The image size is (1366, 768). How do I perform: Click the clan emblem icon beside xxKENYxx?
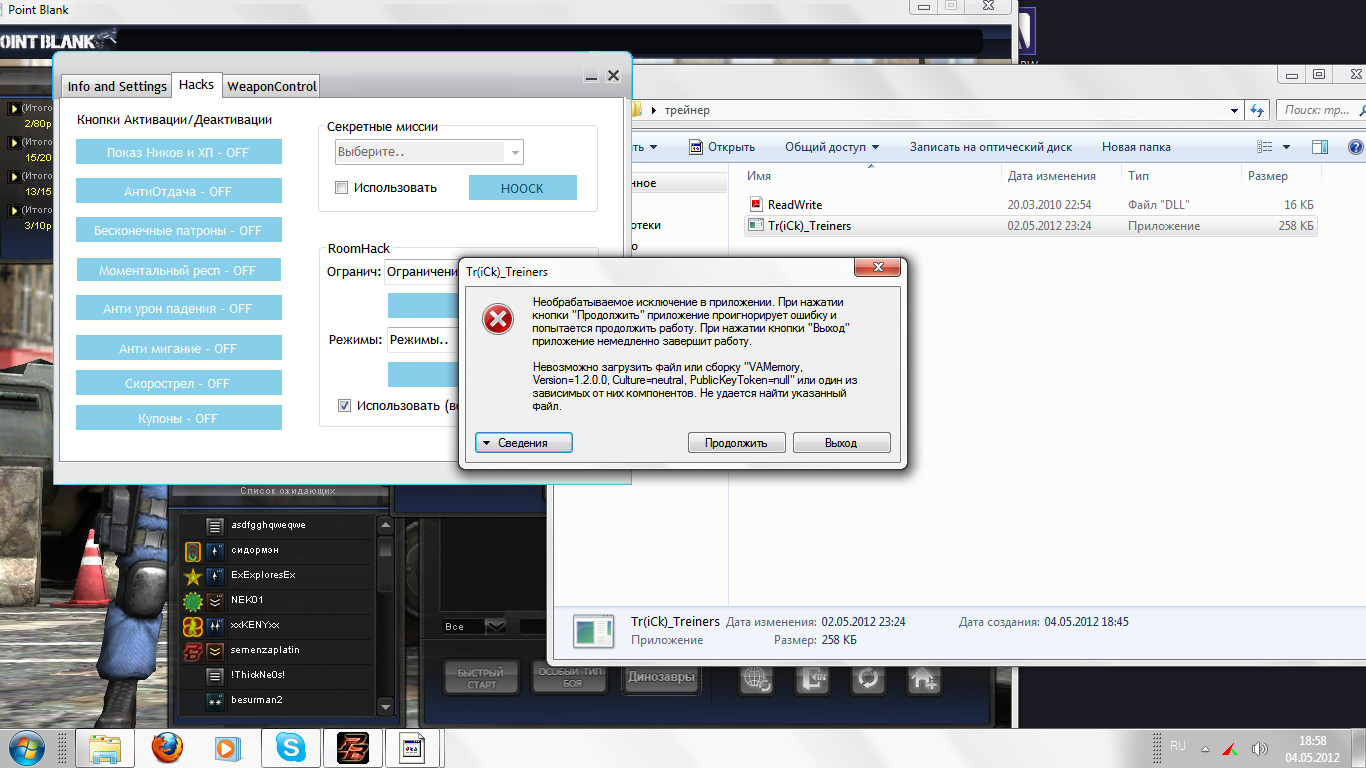pyautogui.click(x=193, y=626)
